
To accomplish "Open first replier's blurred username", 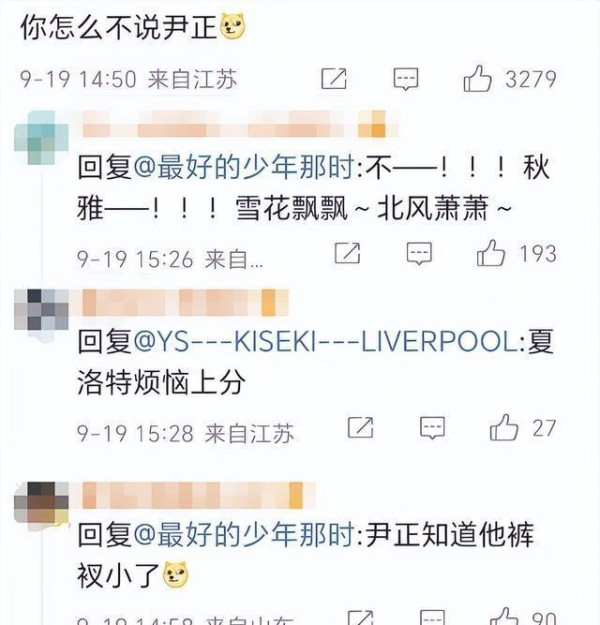I will coord(239,124).
